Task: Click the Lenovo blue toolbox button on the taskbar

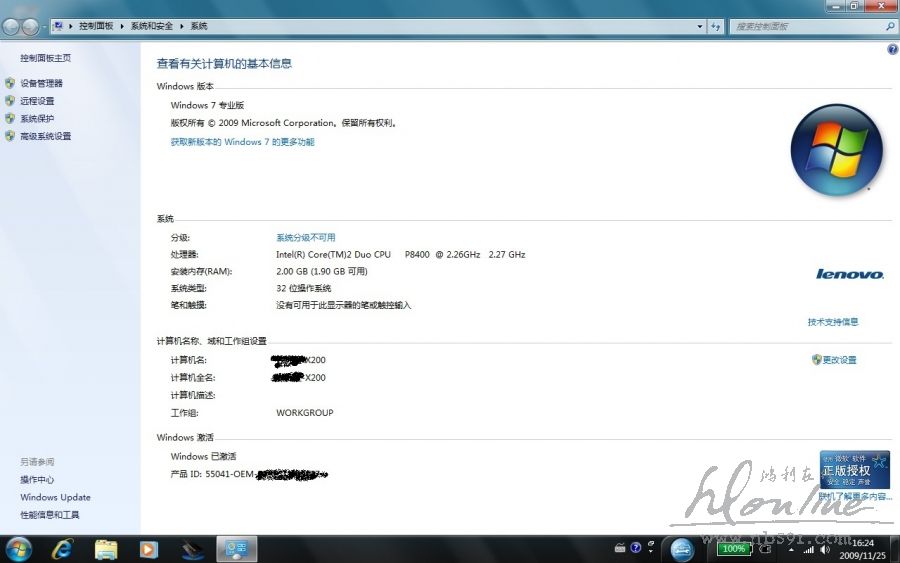Action: click(x=681, y=549)
